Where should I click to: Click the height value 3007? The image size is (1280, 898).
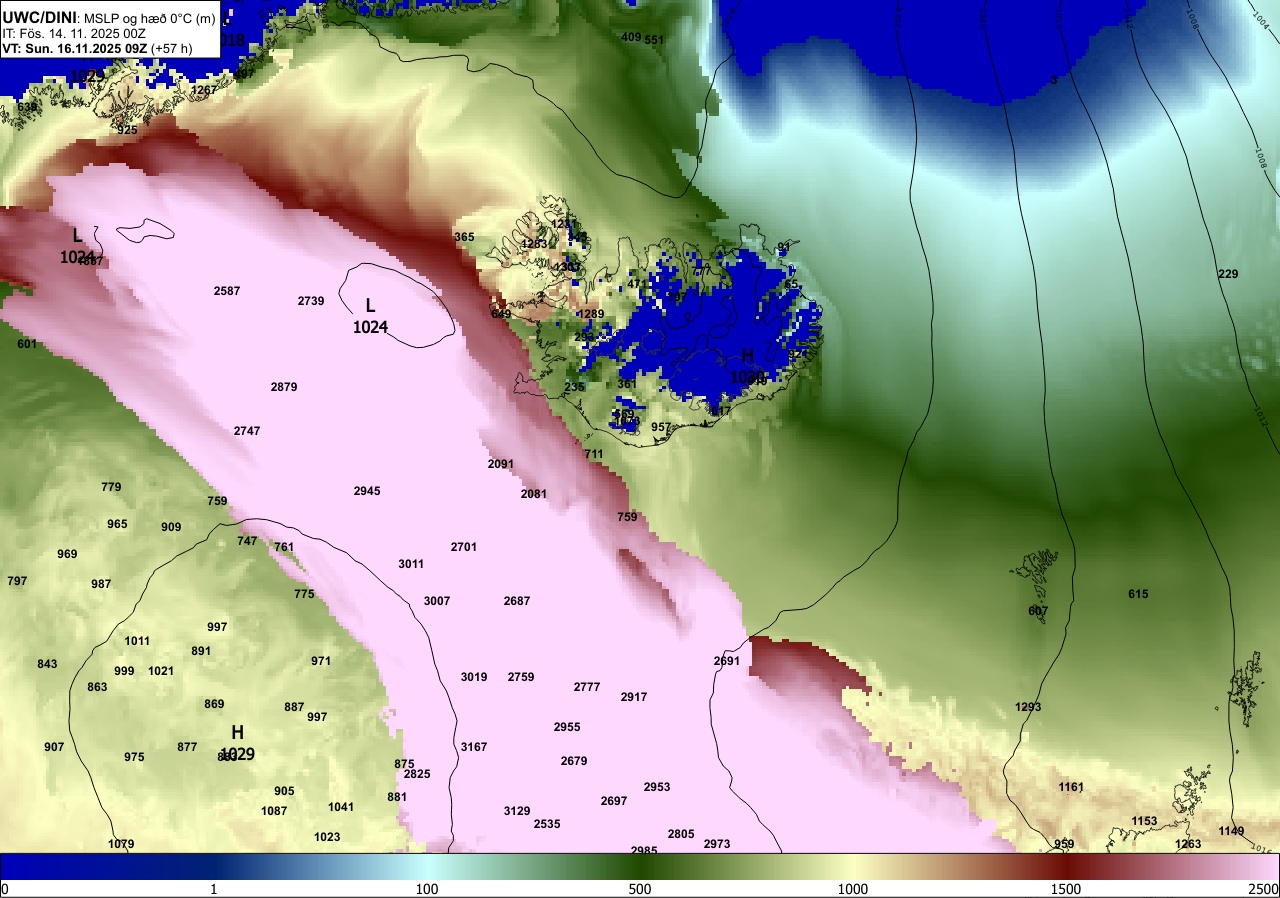[x=437, y=601]
